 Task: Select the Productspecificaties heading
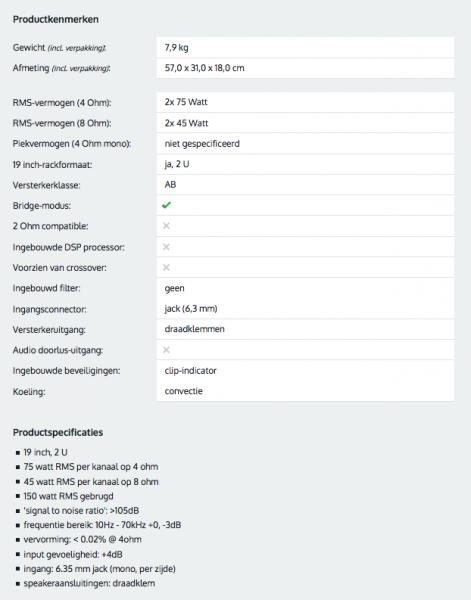pos(58,432)
